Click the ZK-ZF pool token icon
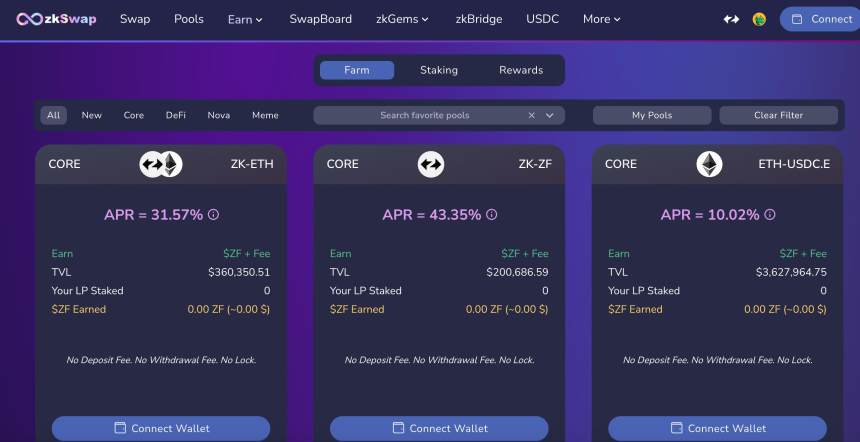Screen dimensions: 860x442 click(x=431, y=164)
